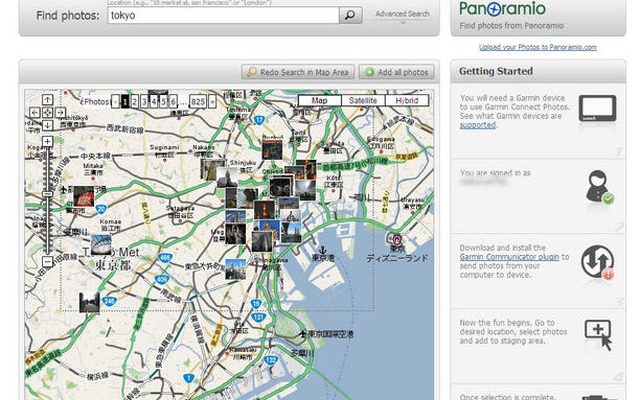This screenshot has width=640, height=400.
Task: Click Add all photos button
Action: click(x=396, y=72)
